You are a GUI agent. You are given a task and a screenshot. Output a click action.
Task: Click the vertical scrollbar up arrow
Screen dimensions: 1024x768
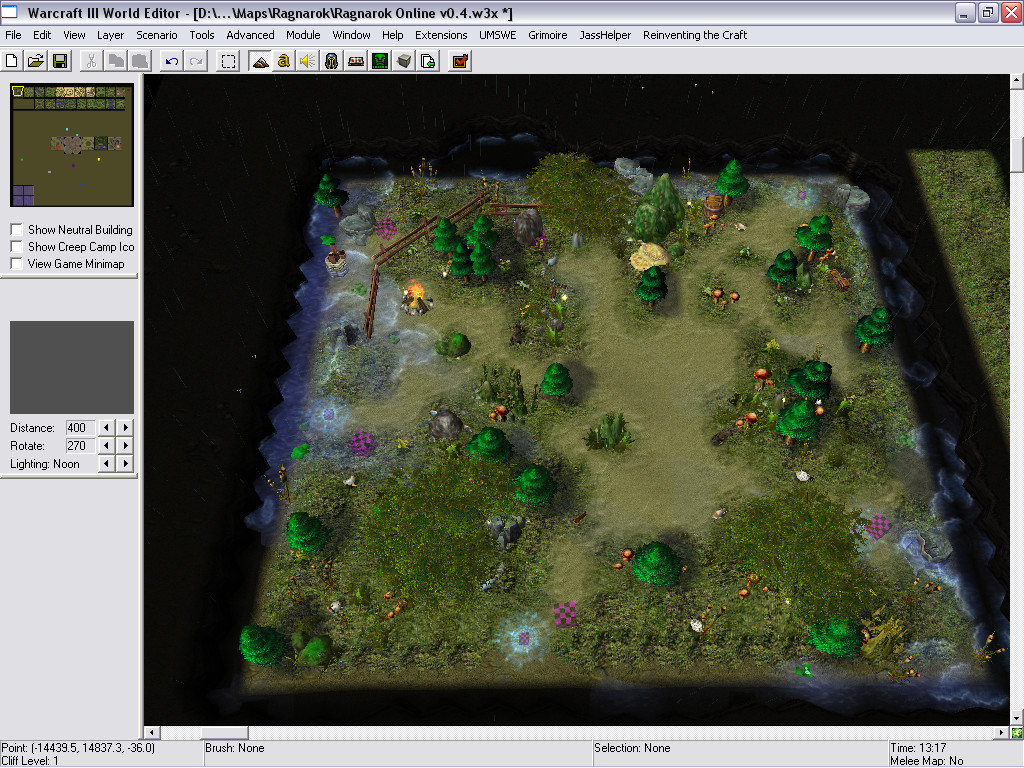tap(1017, 81)
